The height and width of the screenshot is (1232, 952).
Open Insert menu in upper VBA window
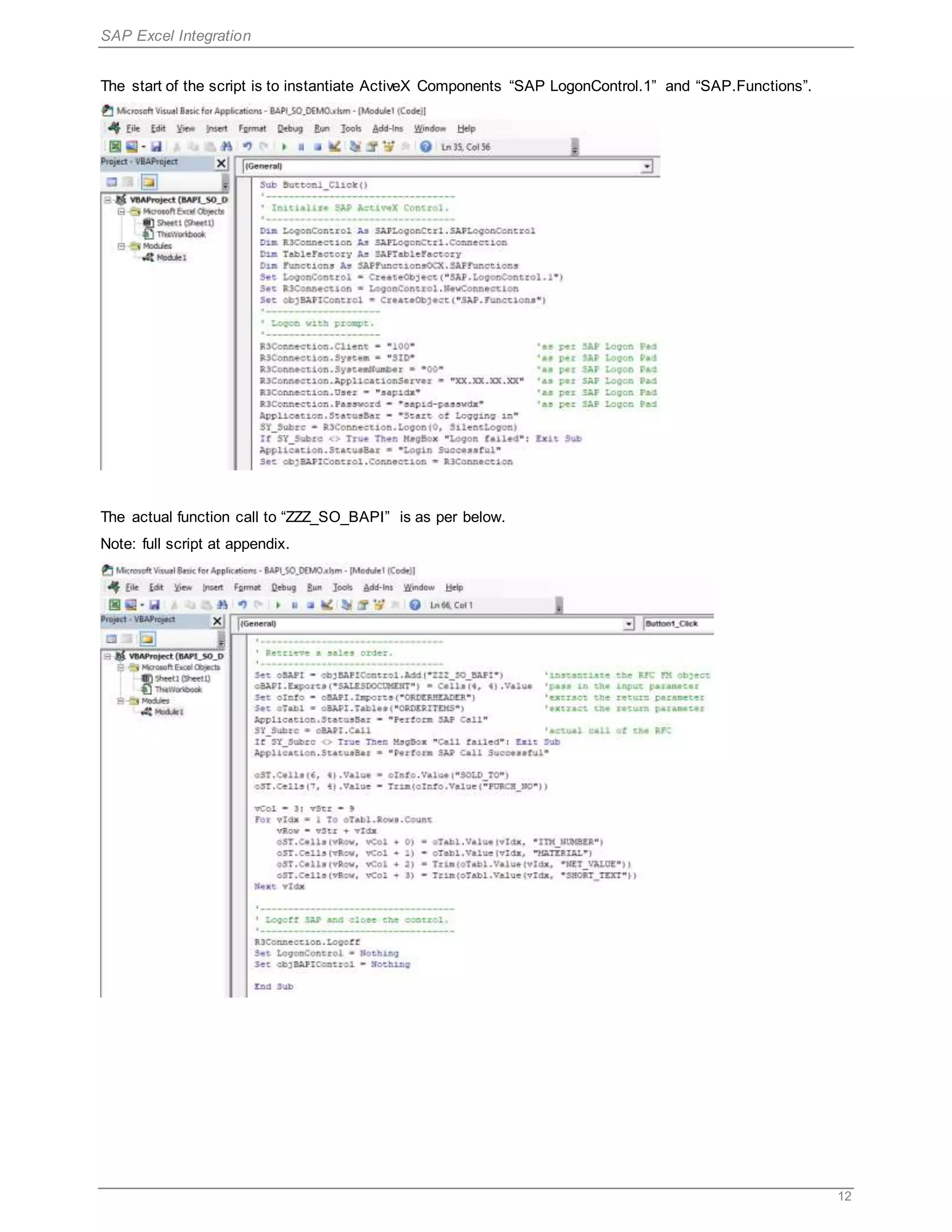pyautogui.click(x=217, y=129)
